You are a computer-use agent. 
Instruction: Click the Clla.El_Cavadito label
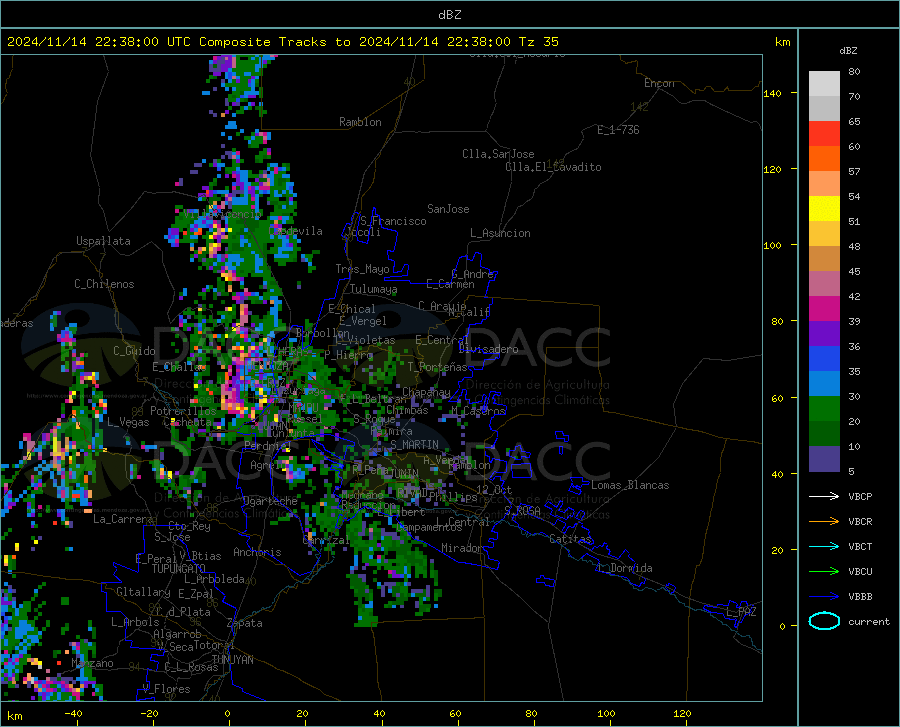[553, 167]
